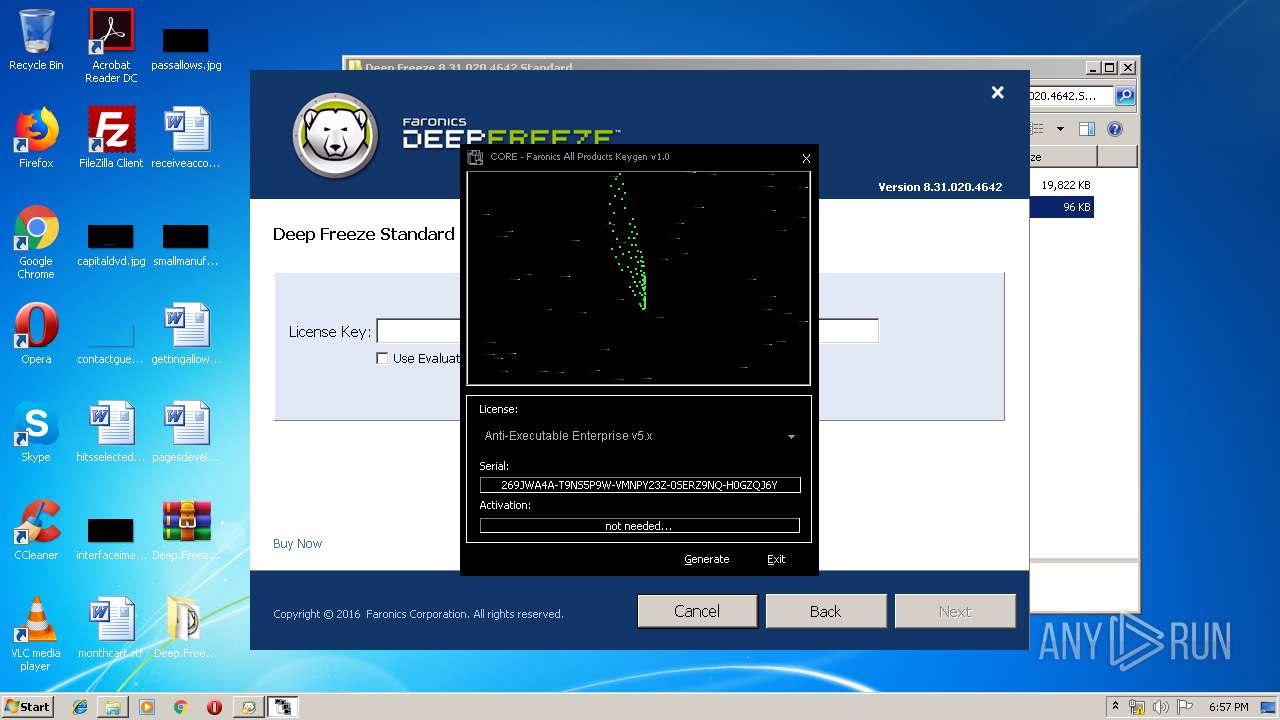The image size is (1280, 720).
Task: Click Cancel in Deep Freeze installer
Action: tap(697, 611)
